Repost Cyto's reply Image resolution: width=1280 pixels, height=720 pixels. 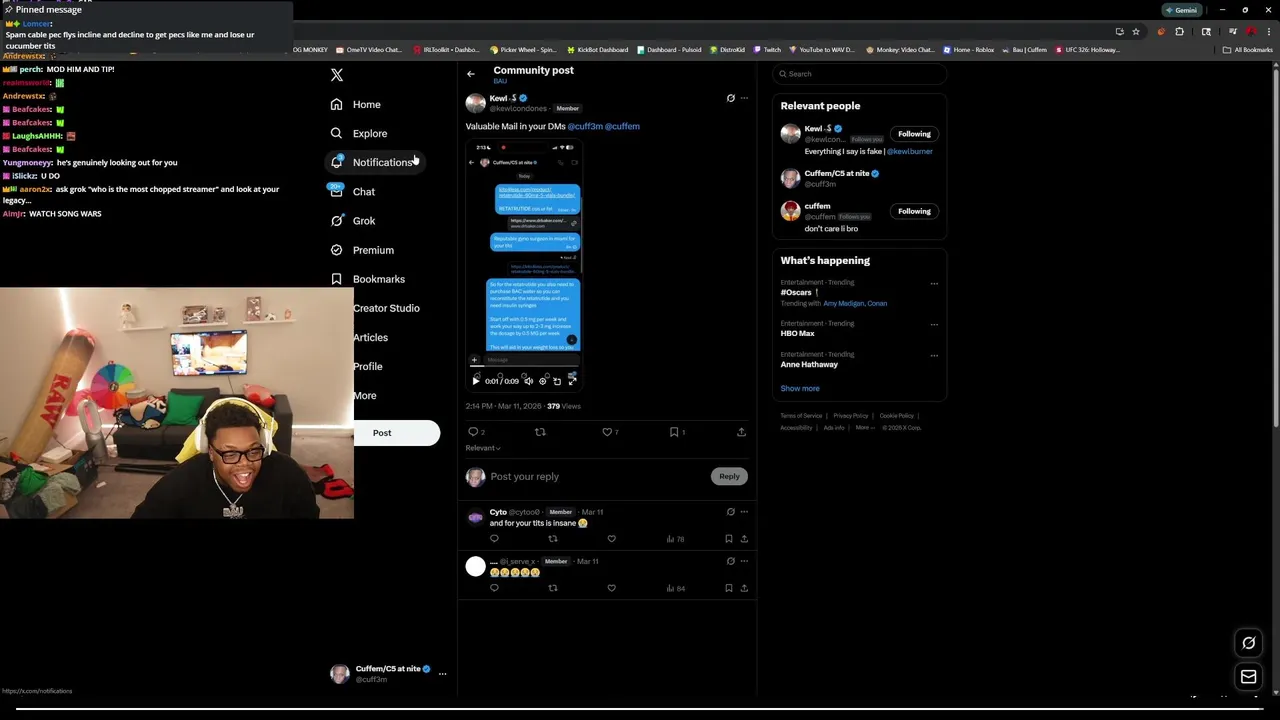click(x=553, y=539)
